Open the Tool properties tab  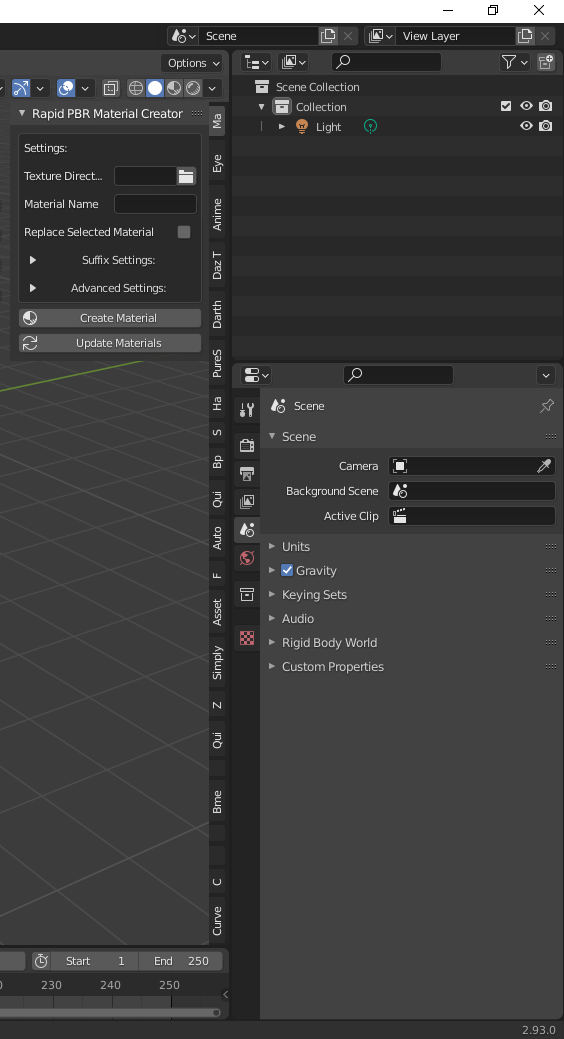[x=247, y=410]
